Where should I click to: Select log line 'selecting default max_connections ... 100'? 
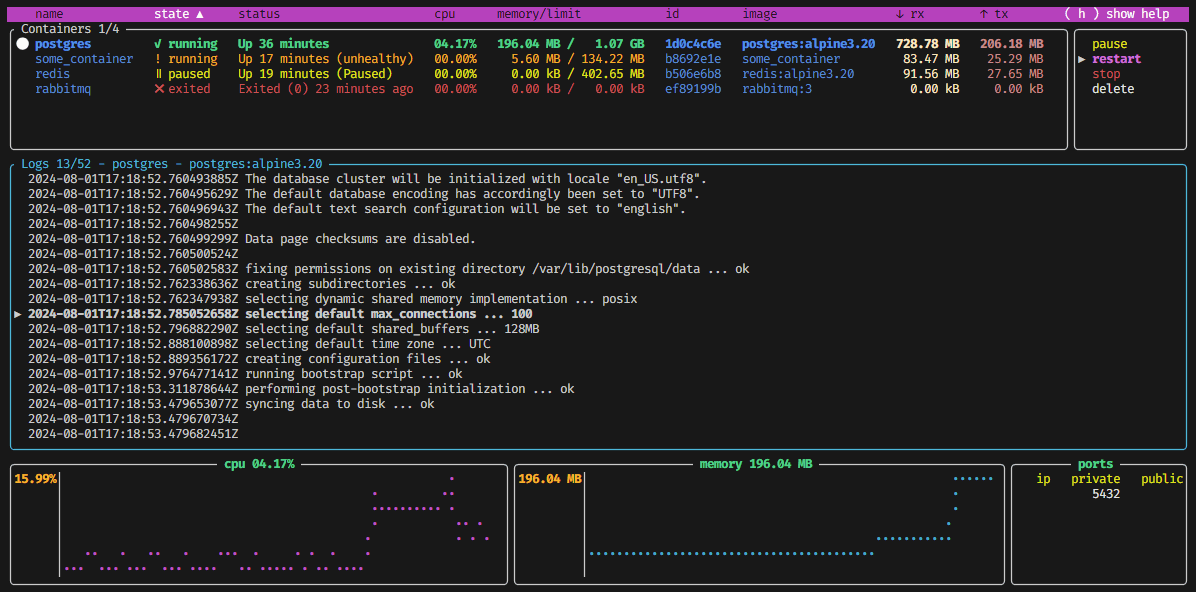(280, 314)
